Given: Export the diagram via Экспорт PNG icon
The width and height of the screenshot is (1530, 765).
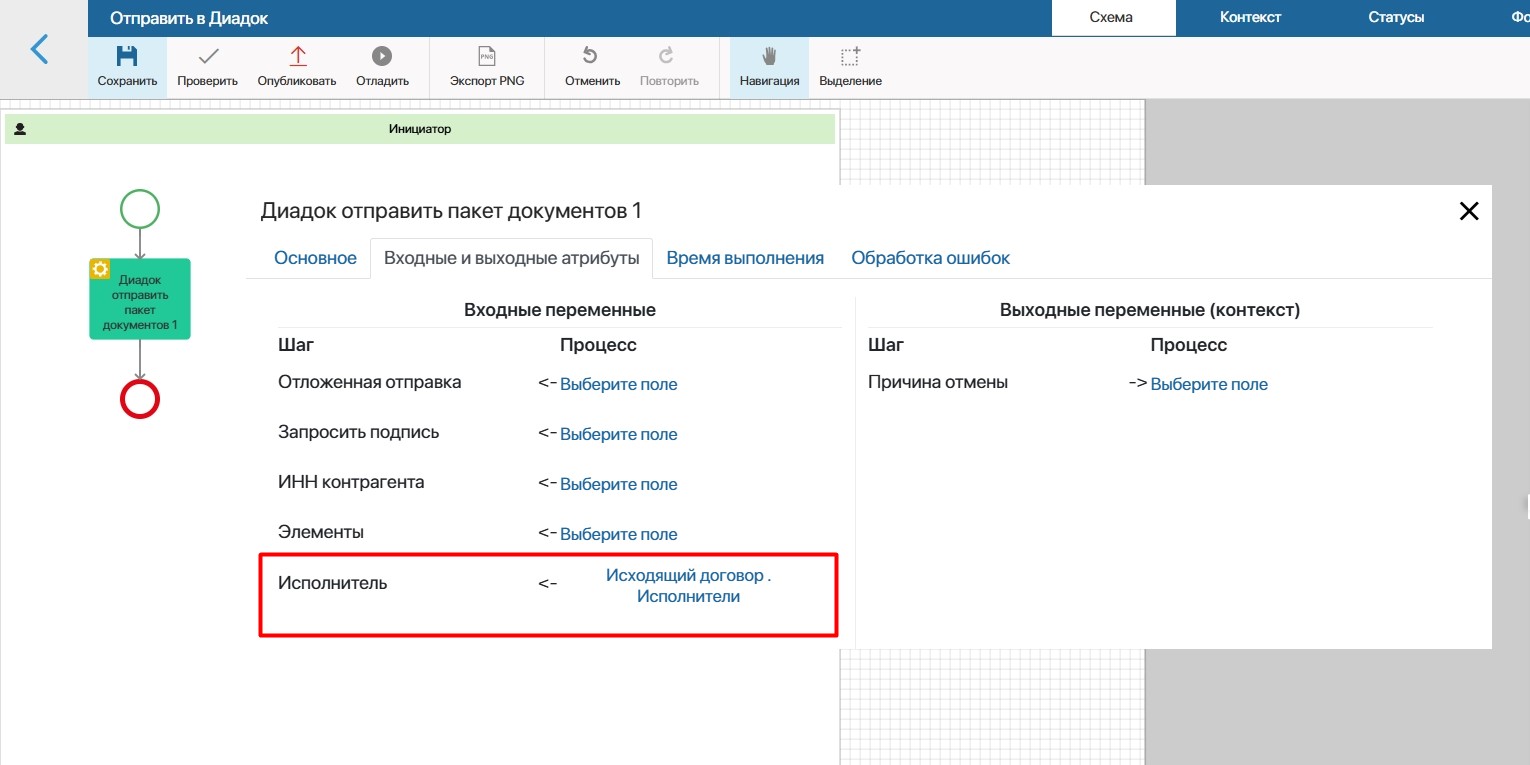Looking at the screenshot, I should pyautogui.click(x=487, y=57).
